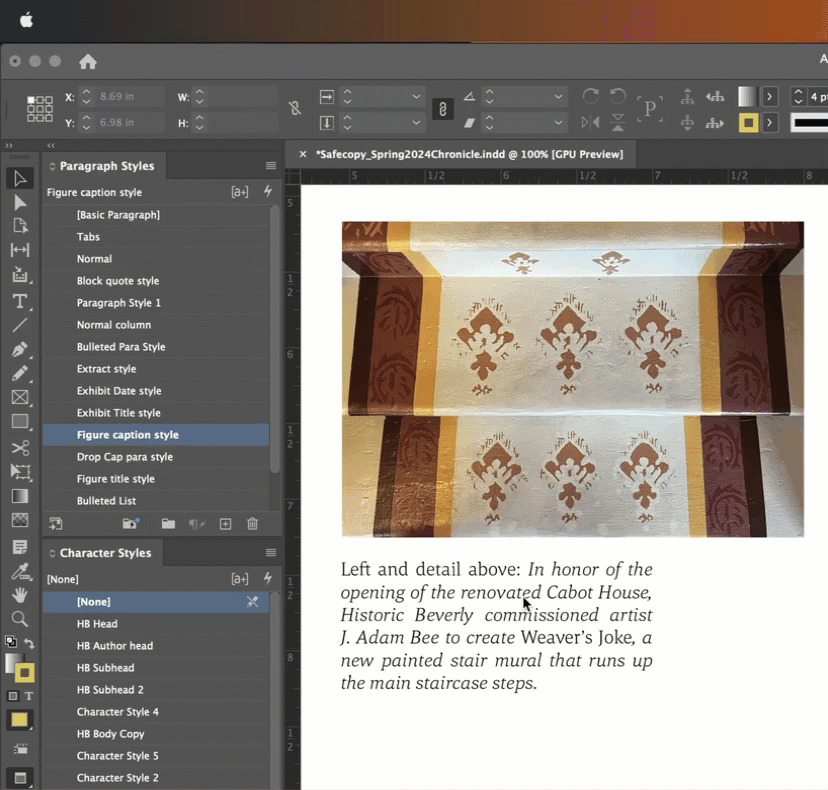Apply the Bulleted Para Style
828x790 pixels.
tap(156, 347)
